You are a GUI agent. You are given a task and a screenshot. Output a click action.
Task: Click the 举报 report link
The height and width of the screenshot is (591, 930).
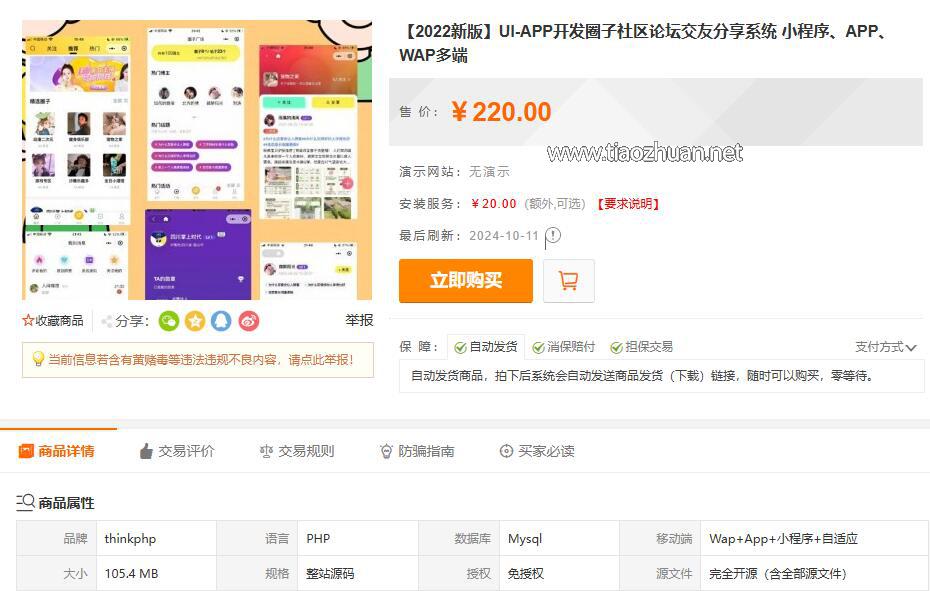click(x=359, y=320)
